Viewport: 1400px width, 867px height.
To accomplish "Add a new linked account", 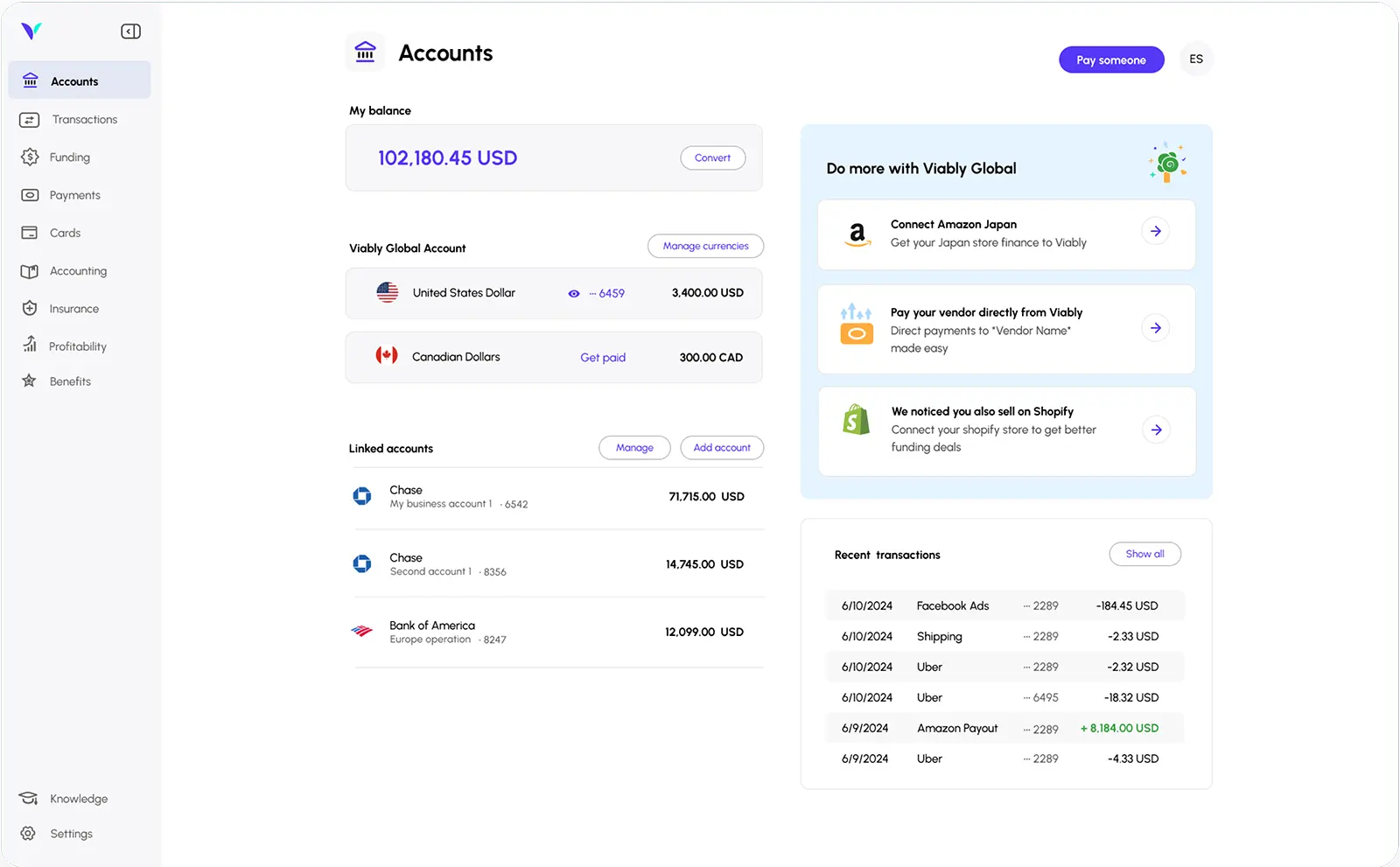I will click(x=721, y=447).
